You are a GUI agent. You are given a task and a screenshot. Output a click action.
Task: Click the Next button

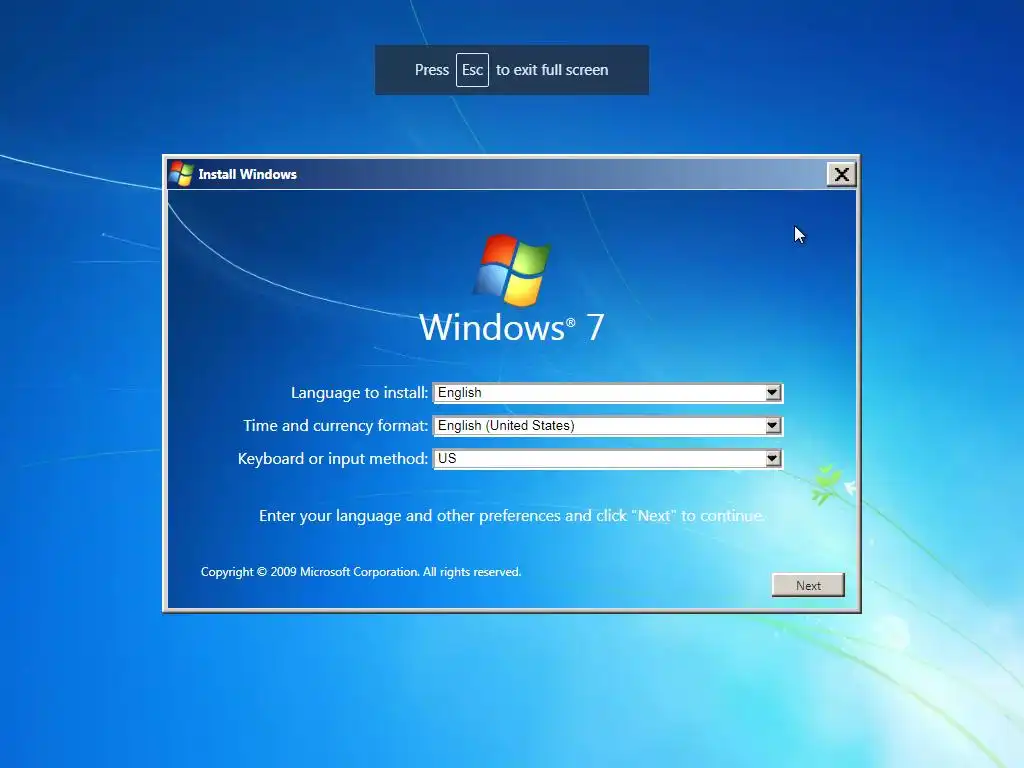pos(808,585)
